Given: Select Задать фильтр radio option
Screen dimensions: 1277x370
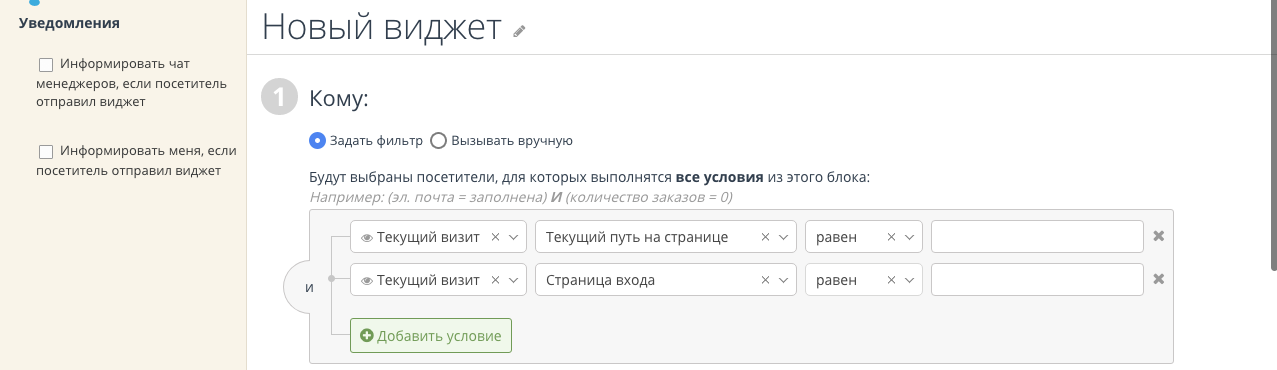Looking at the screenshot, I should (x=318, y=141).
